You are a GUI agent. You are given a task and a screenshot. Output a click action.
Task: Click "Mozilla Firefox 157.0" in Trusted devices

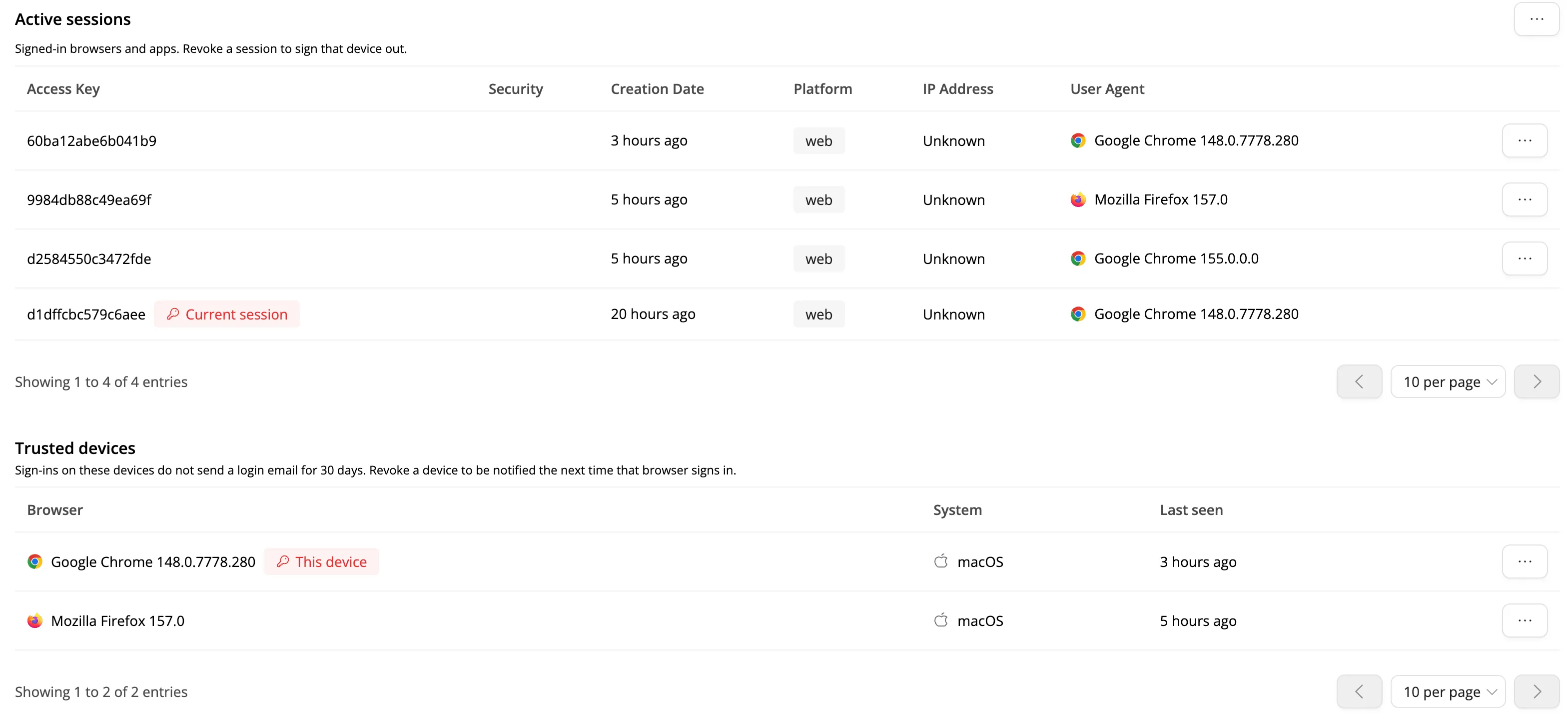[117, 620]
